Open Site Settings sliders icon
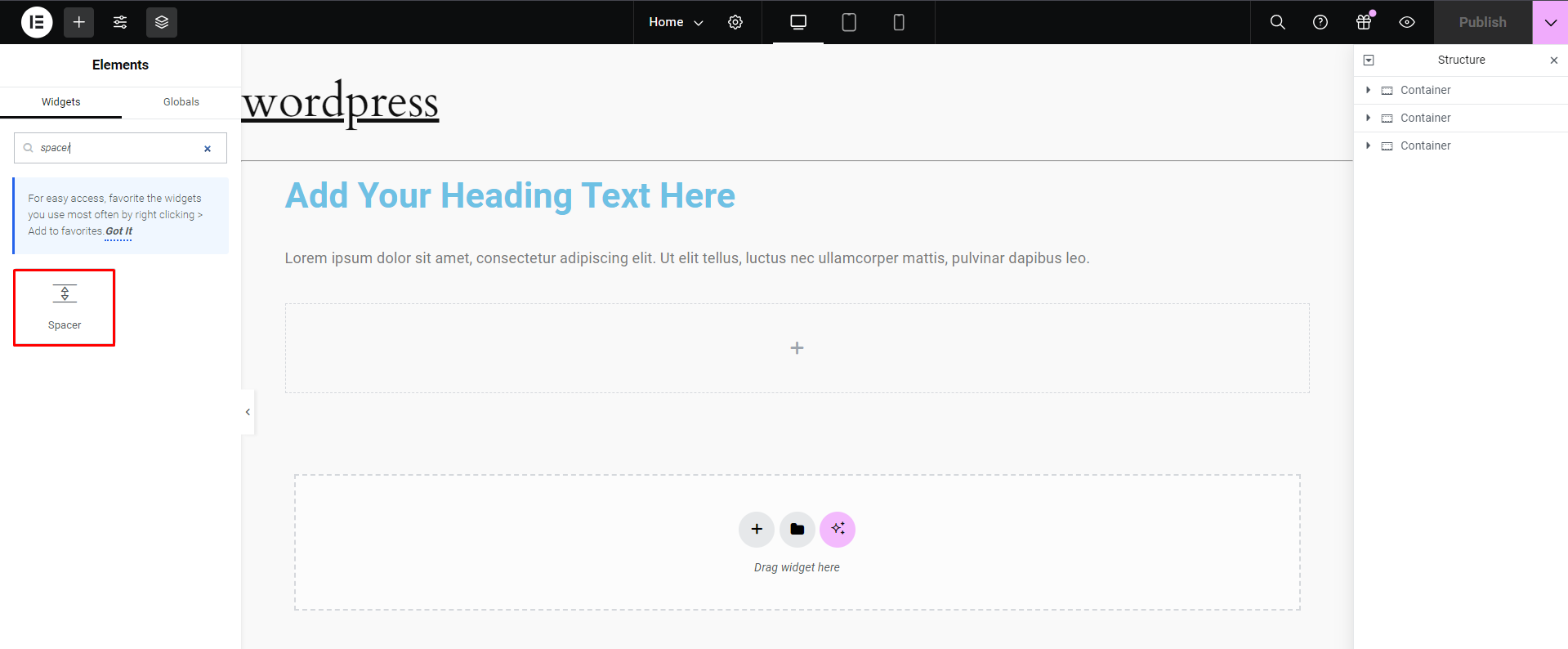Image resolution: width=1568 pixels, height=649 pixels. tap(120, 22)
